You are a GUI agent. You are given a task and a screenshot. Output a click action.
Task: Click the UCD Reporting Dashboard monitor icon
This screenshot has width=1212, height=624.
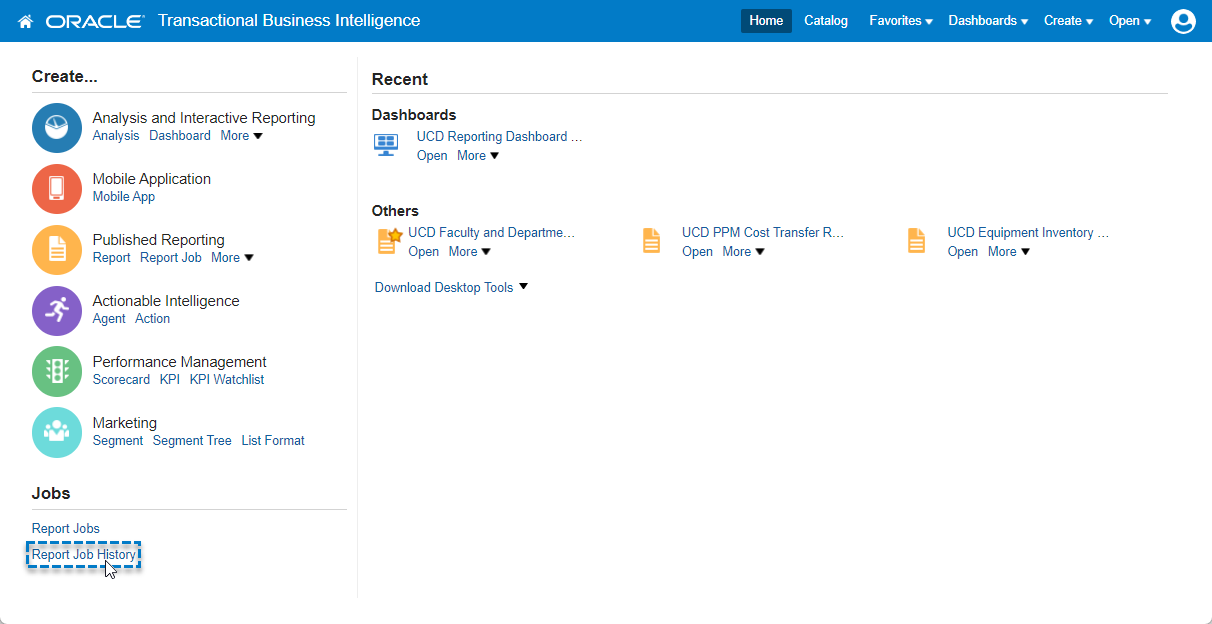pos(386,146)
